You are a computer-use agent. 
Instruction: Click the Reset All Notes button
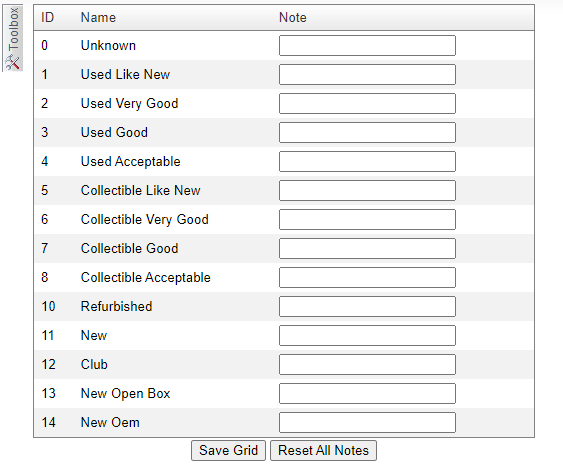(x=323, y=450)
